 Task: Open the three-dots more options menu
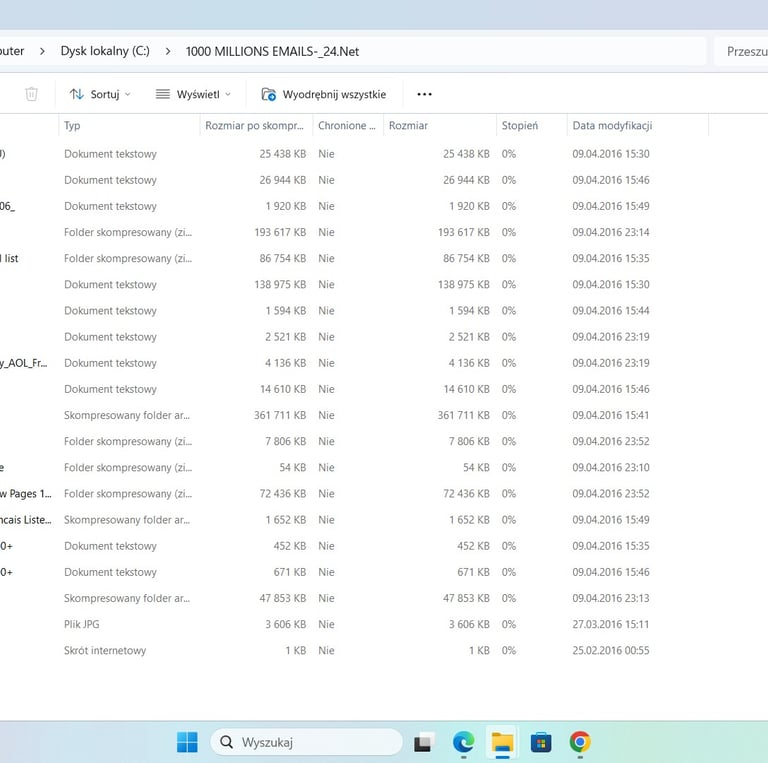tap(424, 94)
